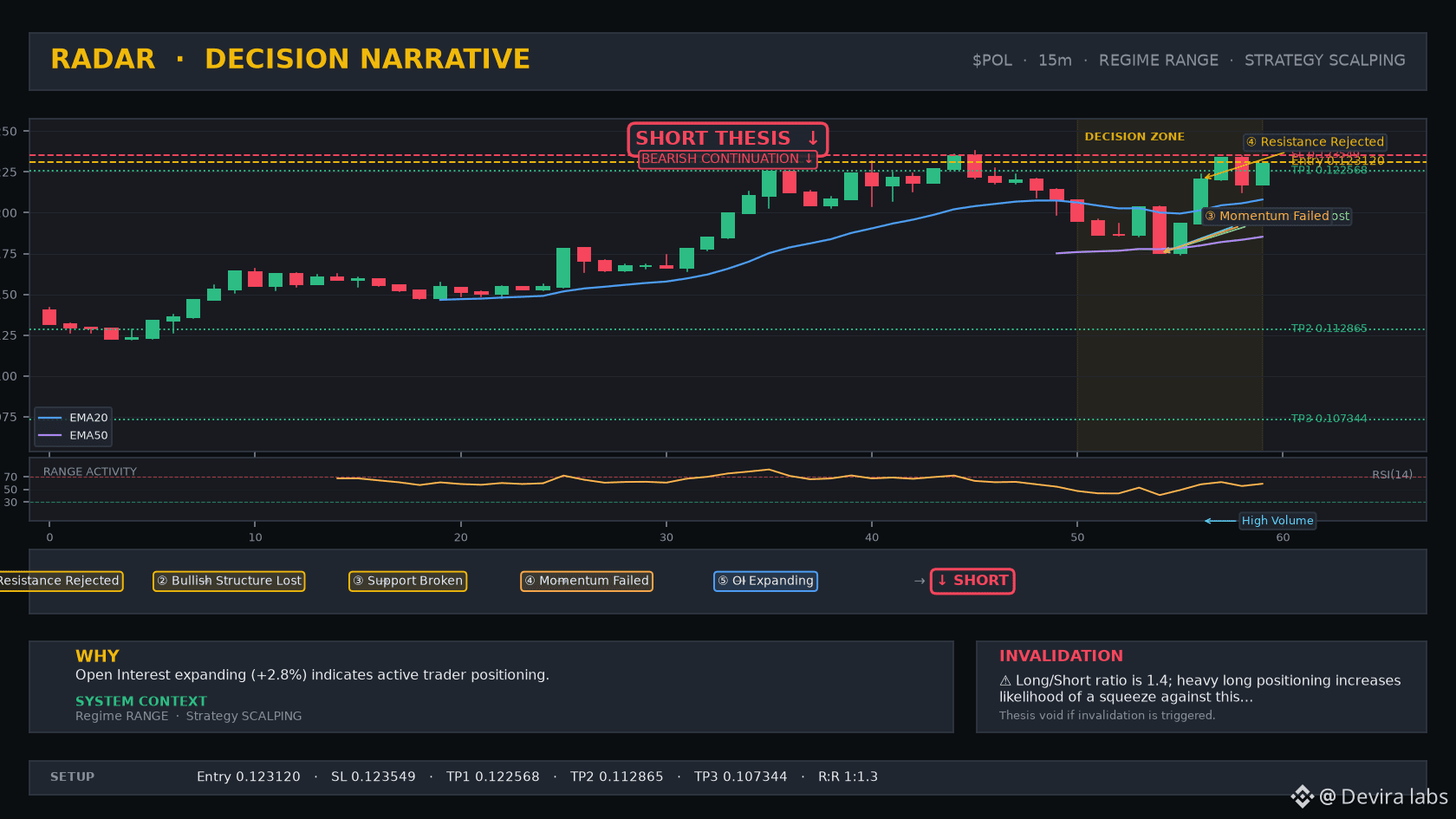This screenshot has height=819, width=1456.
Task: Click the 15m timeframe in header
Action: 1055,61
